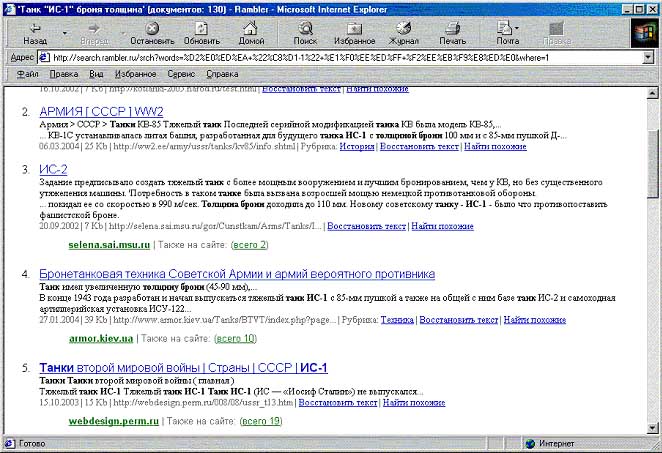Print the page with Печать
662x453 pixels.
pos(452,34)
